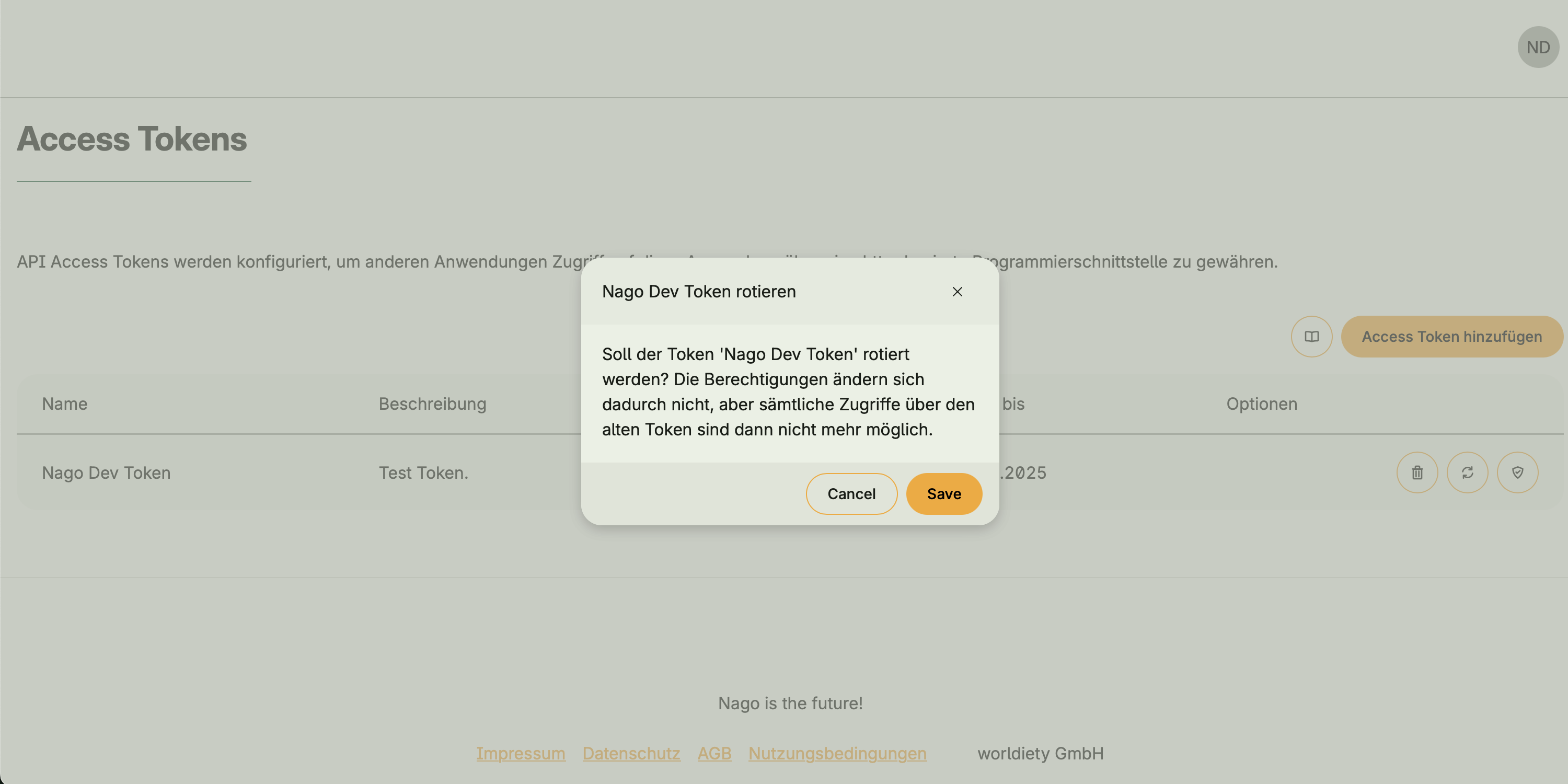The width and height of the screenshot is (1568, 784).
Task: Close the rotate token dialog with X
Action: (x=957, y=292)
